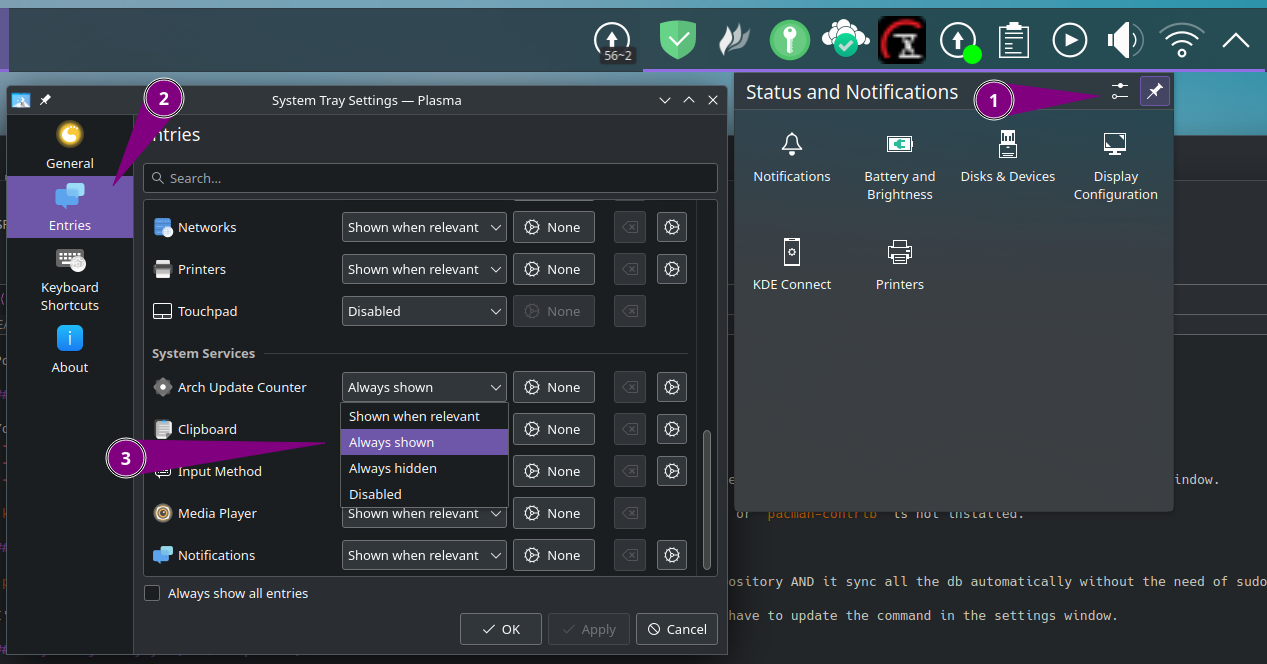Set shortcut with Networks row None button
1267x664 pixels.
554,227
